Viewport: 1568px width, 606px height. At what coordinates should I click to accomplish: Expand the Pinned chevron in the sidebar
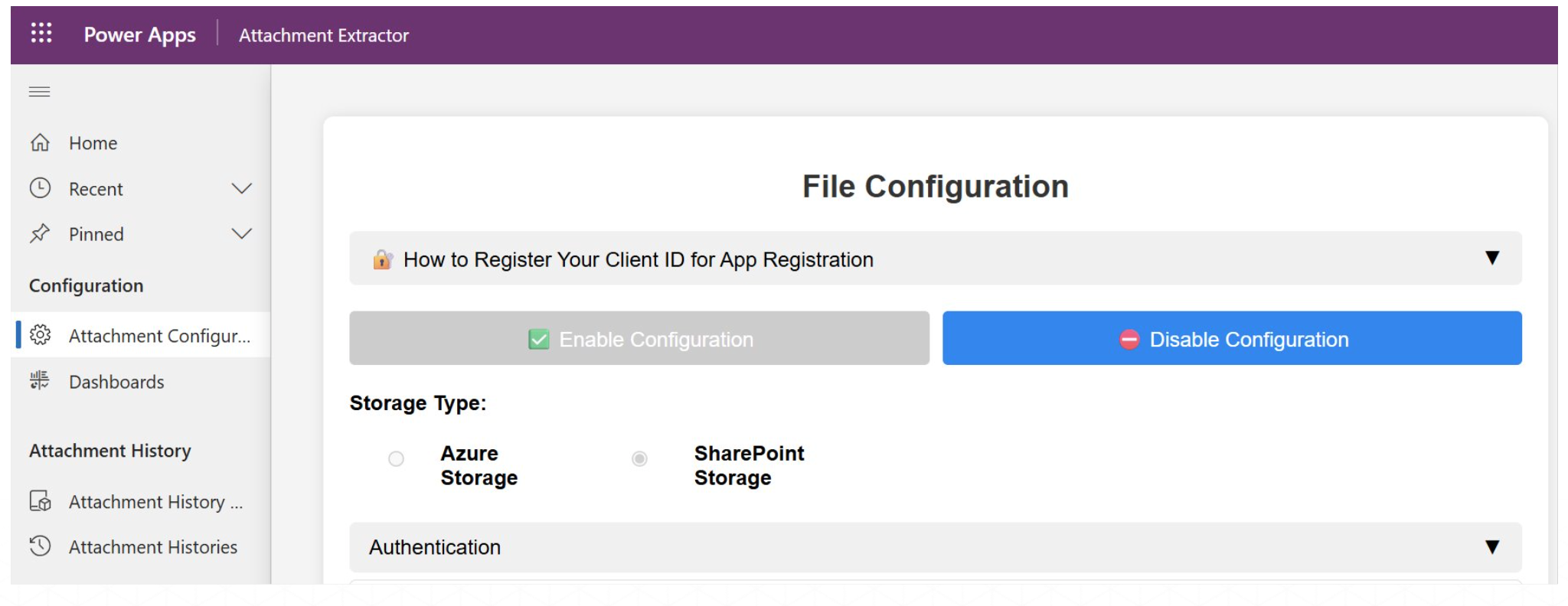tap(242, 233)
